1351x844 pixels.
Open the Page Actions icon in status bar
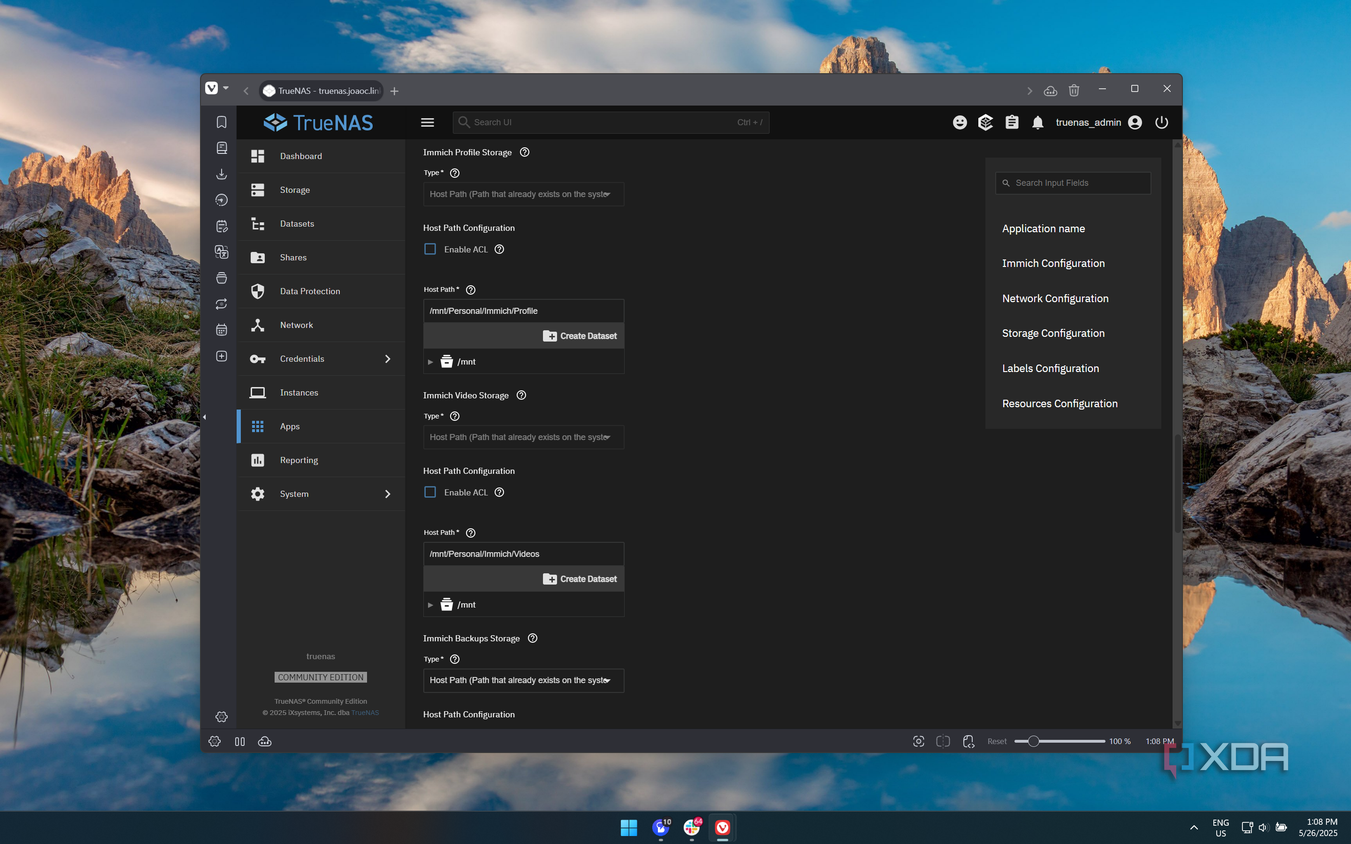tap(968, 741)
